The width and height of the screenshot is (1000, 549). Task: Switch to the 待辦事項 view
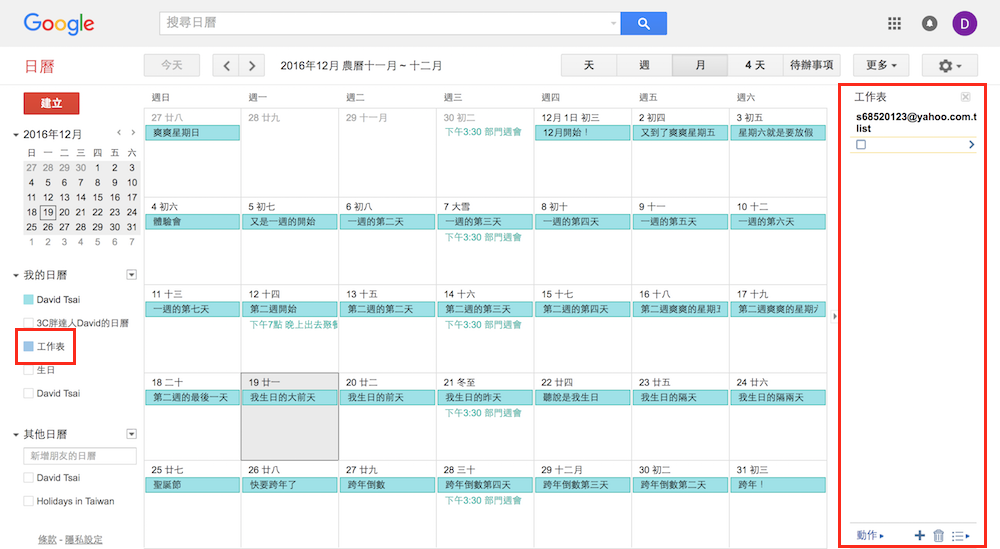(812, 66)
